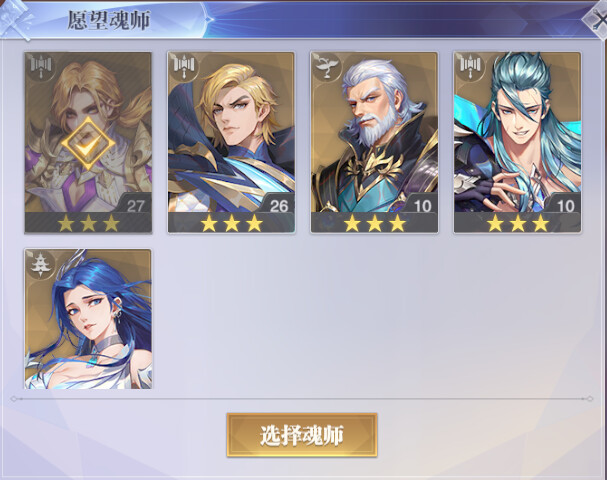Image resolution: width=607 pixels, height=480 pixels.
Task: Click the lamp class icon on the white-bearded hero card
Action: pyautogui.click(x=328, y=67)
